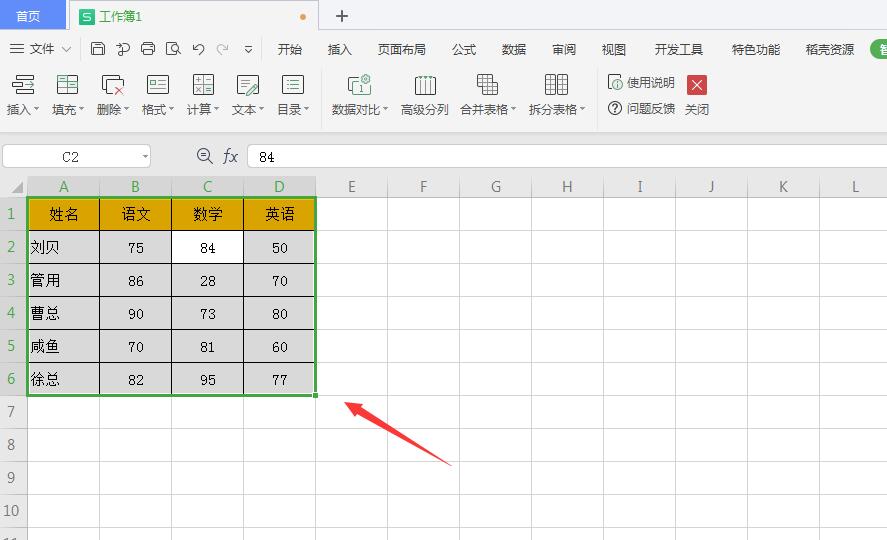Open the 公式 tab

(464, 50)
